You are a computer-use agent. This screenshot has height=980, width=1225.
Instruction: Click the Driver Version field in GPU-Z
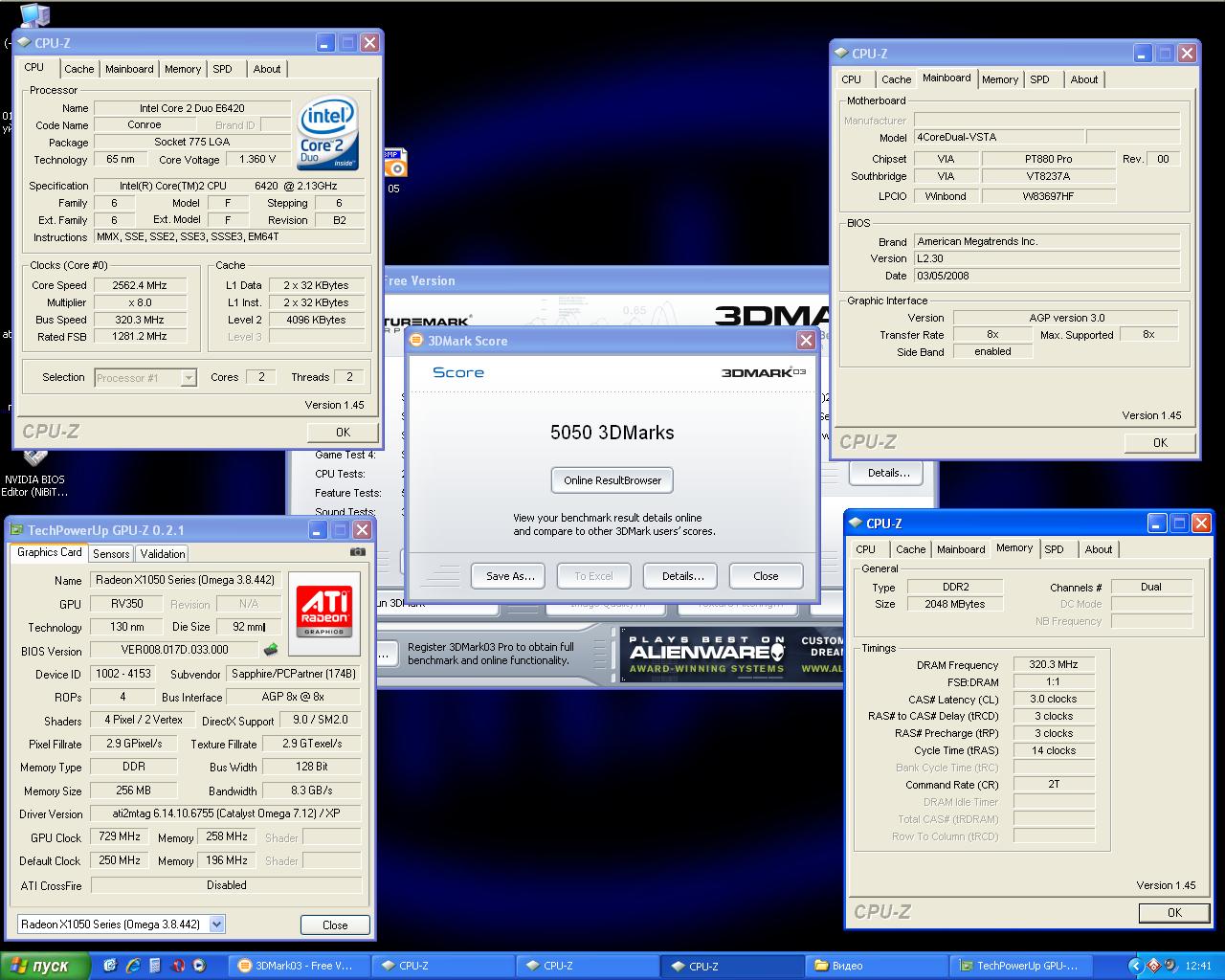click(226, 813)
